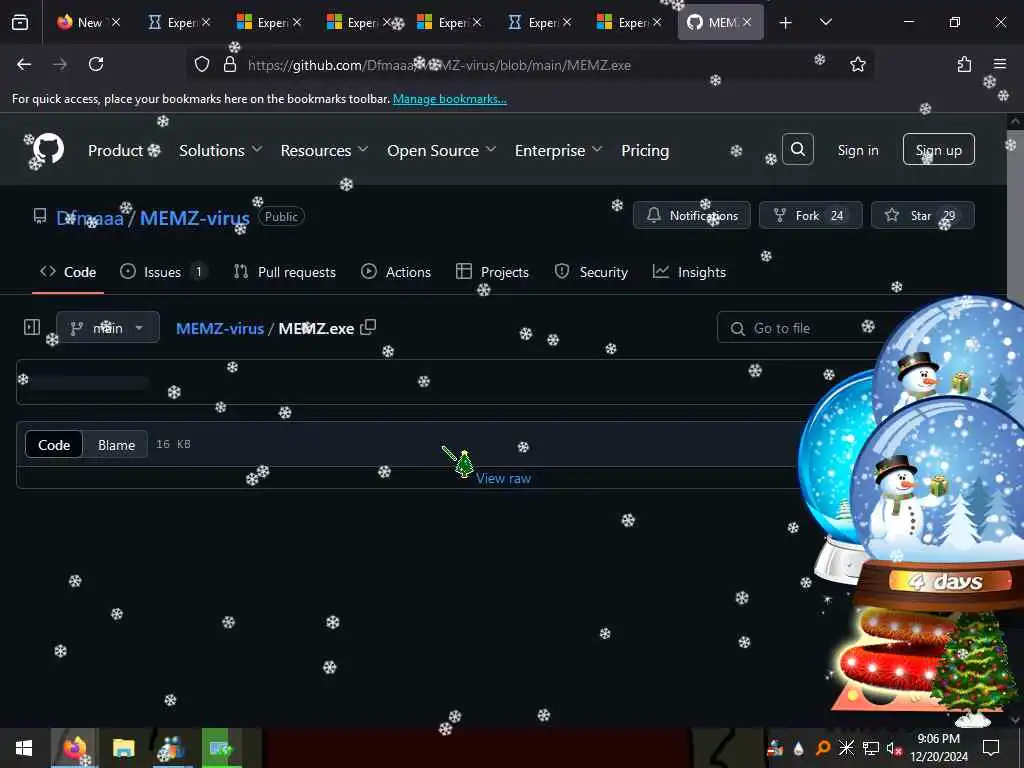Click the MEMZ-virus breadcrumb link
Image resolution: width=1024 pixels, height=768 pixels.
pyautogui.click(x=220, y=328)
